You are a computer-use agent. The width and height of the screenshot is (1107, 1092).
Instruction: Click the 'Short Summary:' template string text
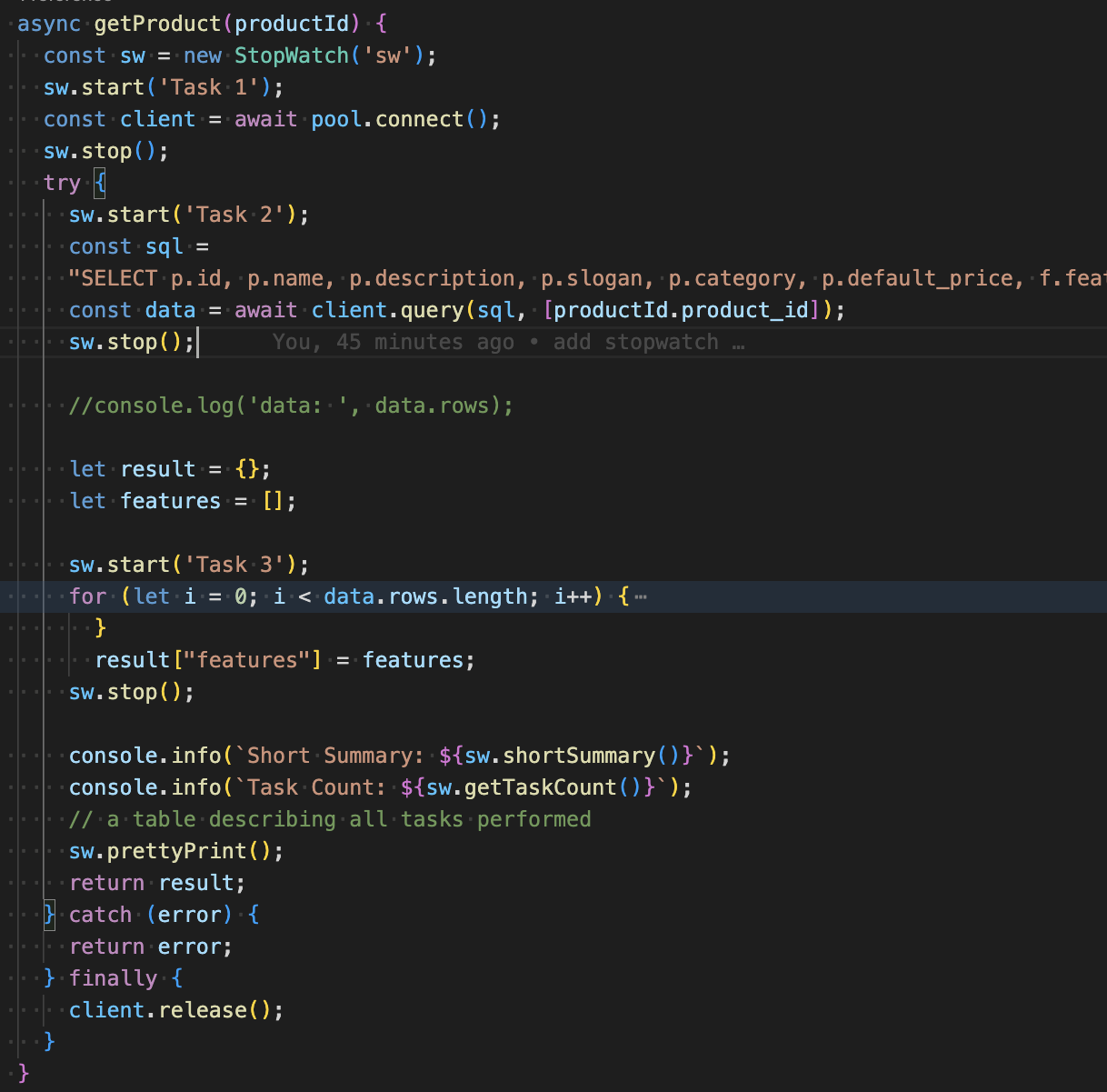click(x=335, y=756)
